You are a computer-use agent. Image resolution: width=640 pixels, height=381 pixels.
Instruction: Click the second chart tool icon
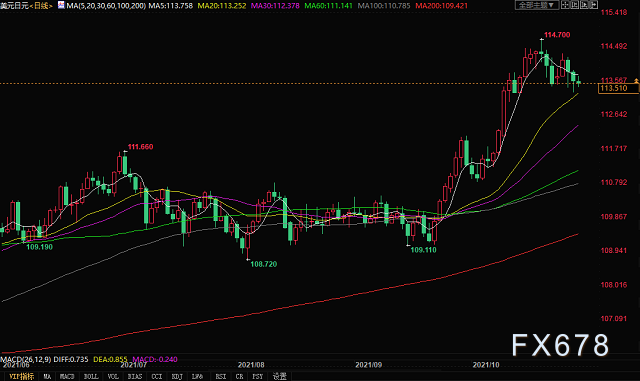pos(575,5)
